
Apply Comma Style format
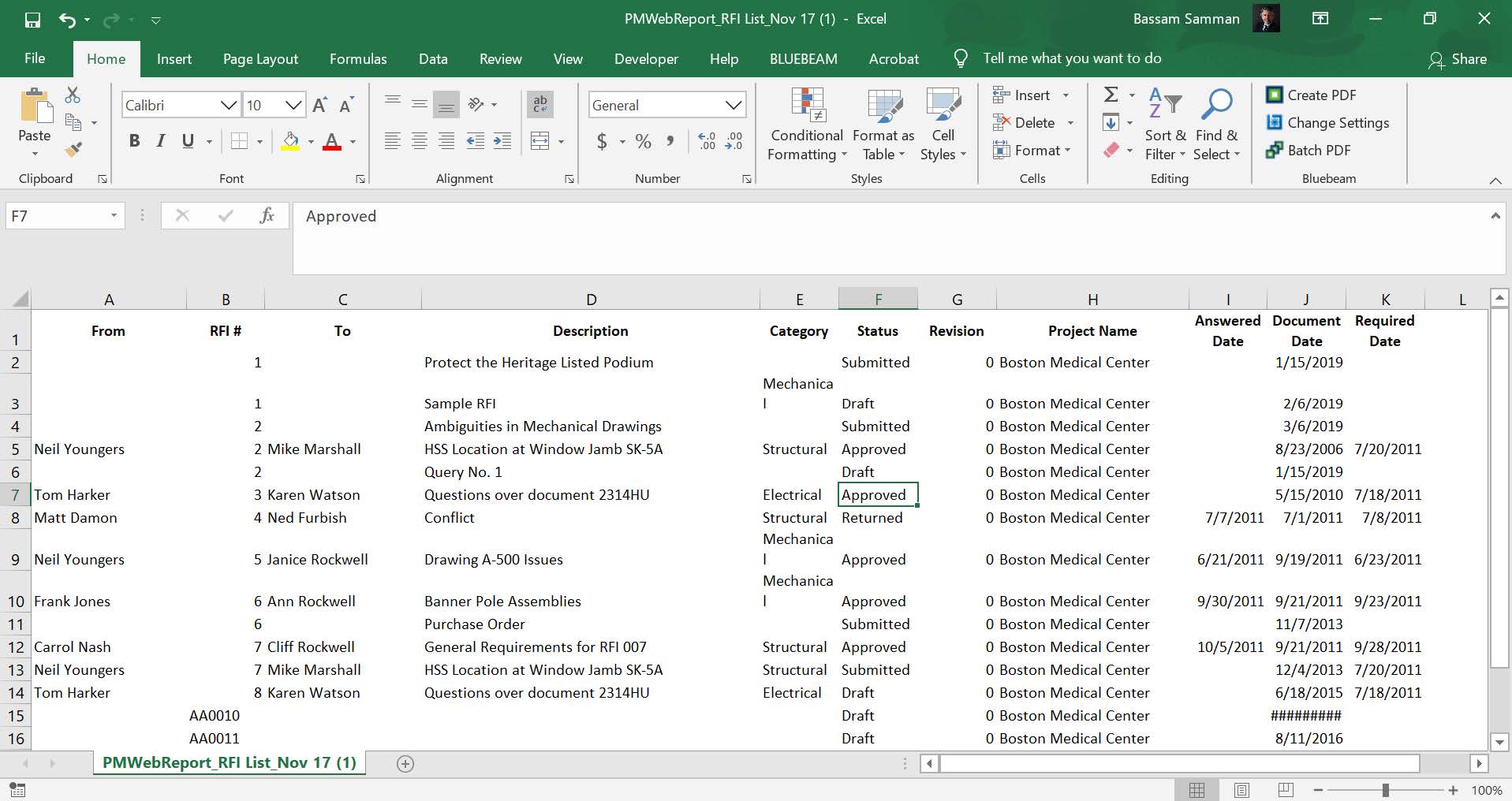(670, 141)
